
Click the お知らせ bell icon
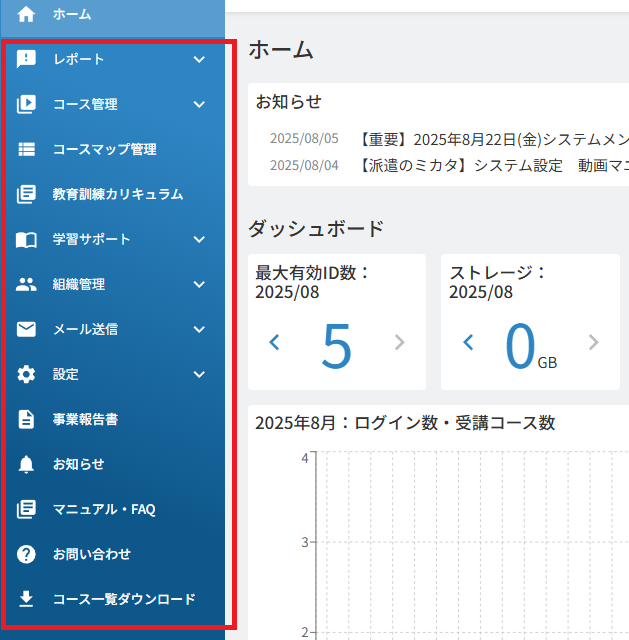coord(26,464)
